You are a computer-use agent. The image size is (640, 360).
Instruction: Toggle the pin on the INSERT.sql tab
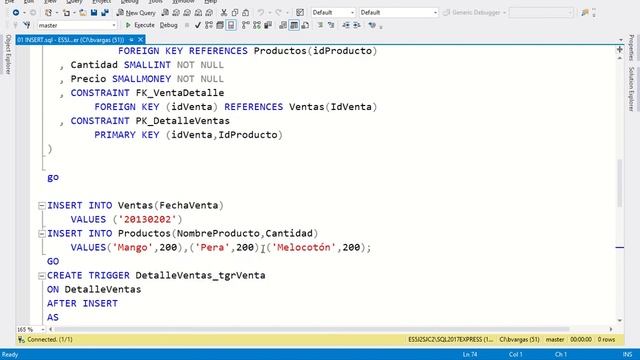[x=131, y=40]
